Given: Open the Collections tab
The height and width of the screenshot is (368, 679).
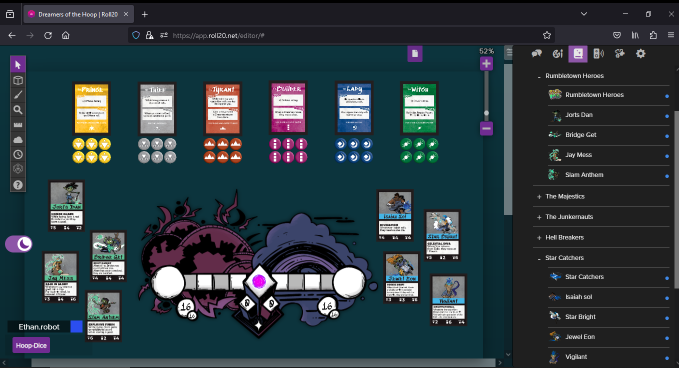Looking at the screenshot, I should coord(619,54).
